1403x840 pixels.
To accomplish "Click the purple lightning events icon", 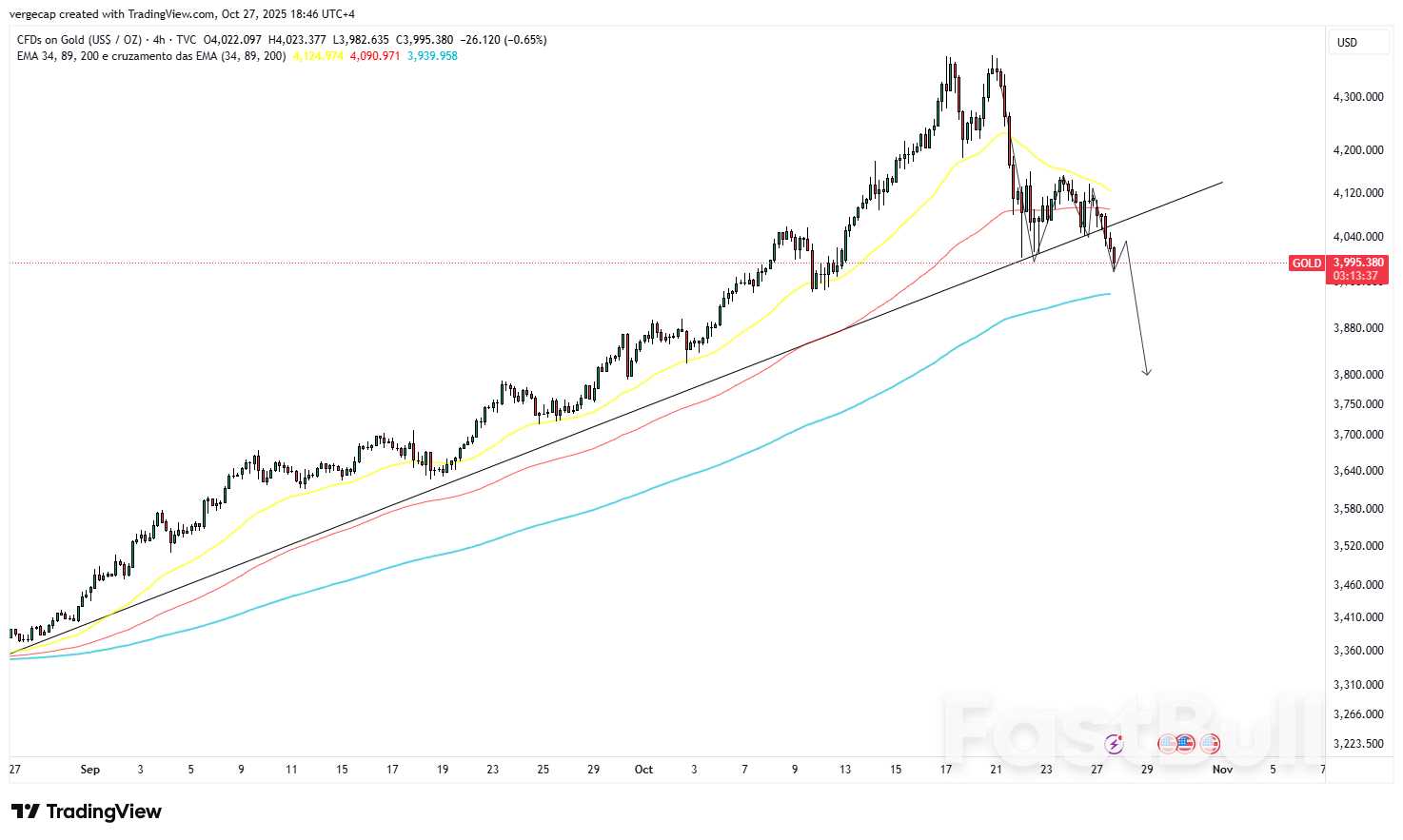I will pyautogui.click(x=1112, y=744).
